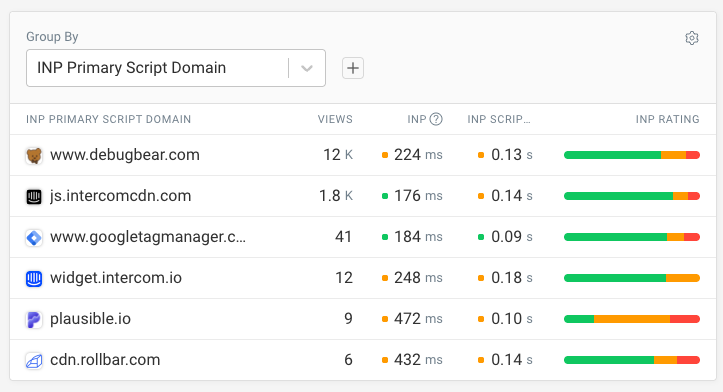
Task: Click the 432 ms INP value
Action: pos(418,360)
